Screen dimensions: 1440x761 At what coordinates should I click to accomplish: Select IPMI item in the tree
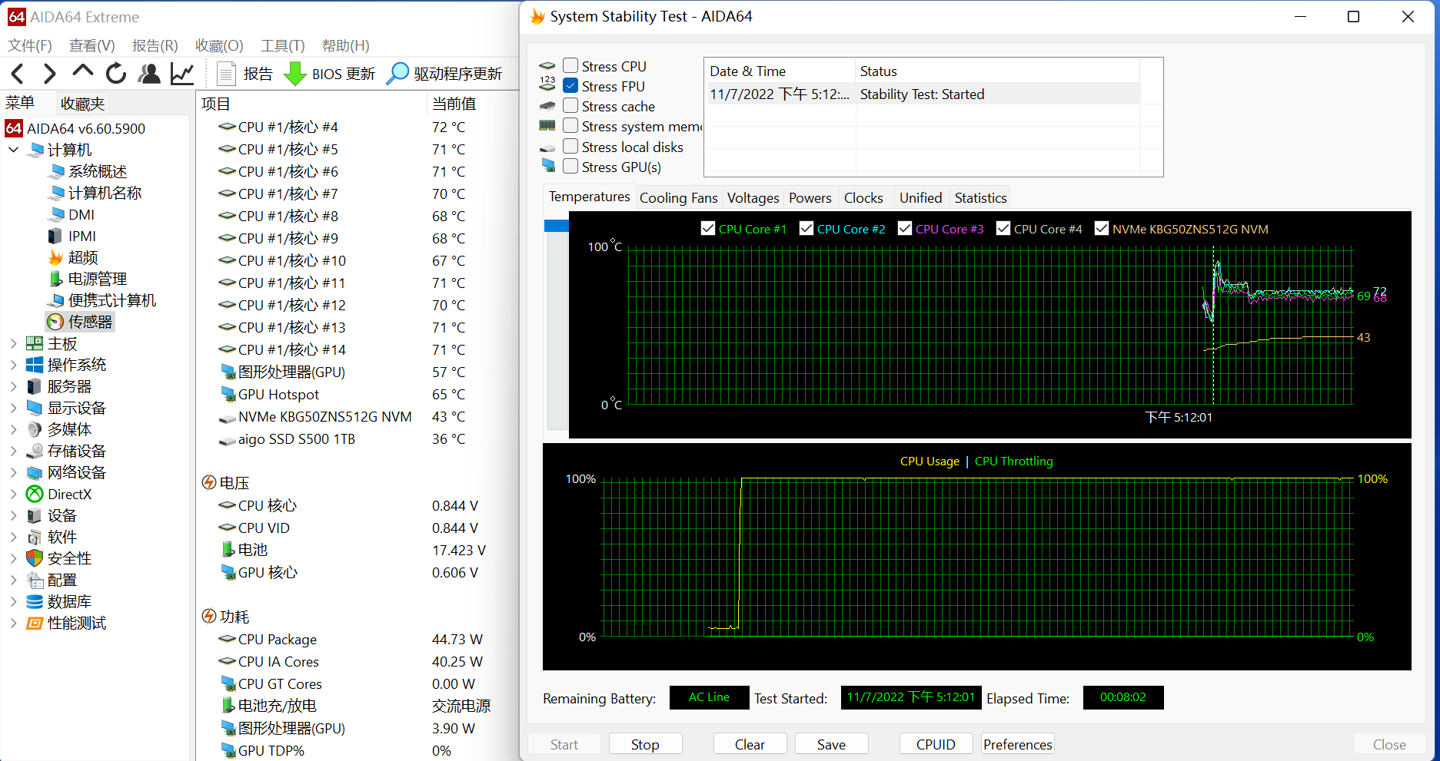click(82, 236)
